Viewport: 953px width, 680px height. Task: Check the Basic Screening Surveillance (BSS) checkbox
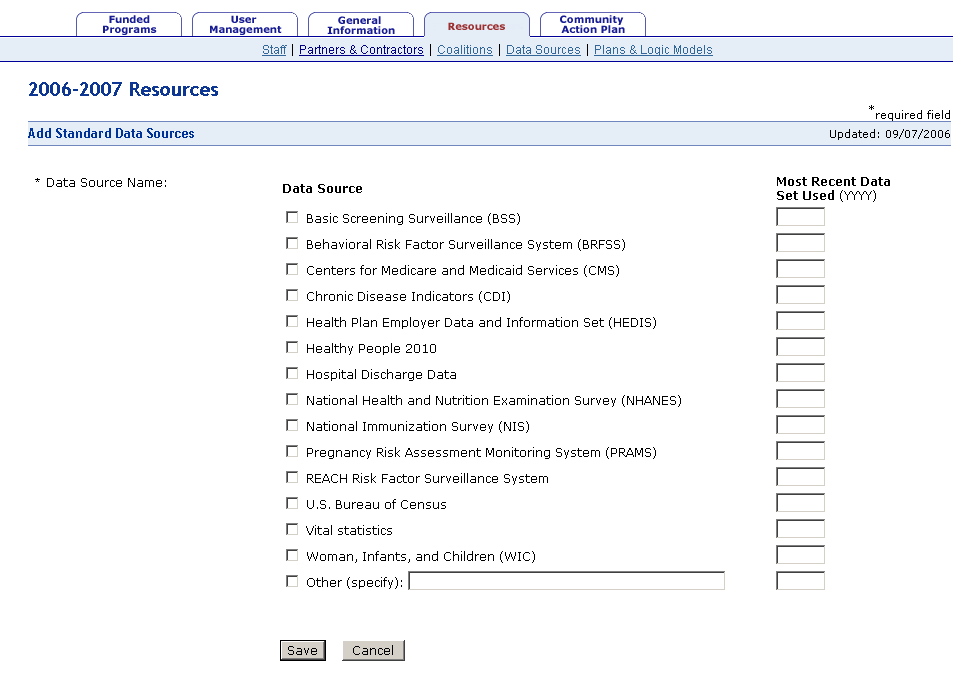(x=292, y=217)
